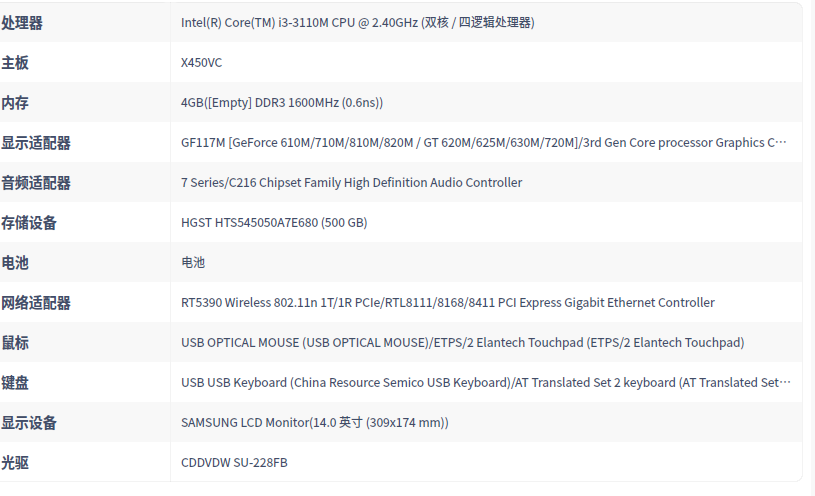Click the truncated USB Keyboard value
Viewport: 815px width, 496px height.
point(486,383)
